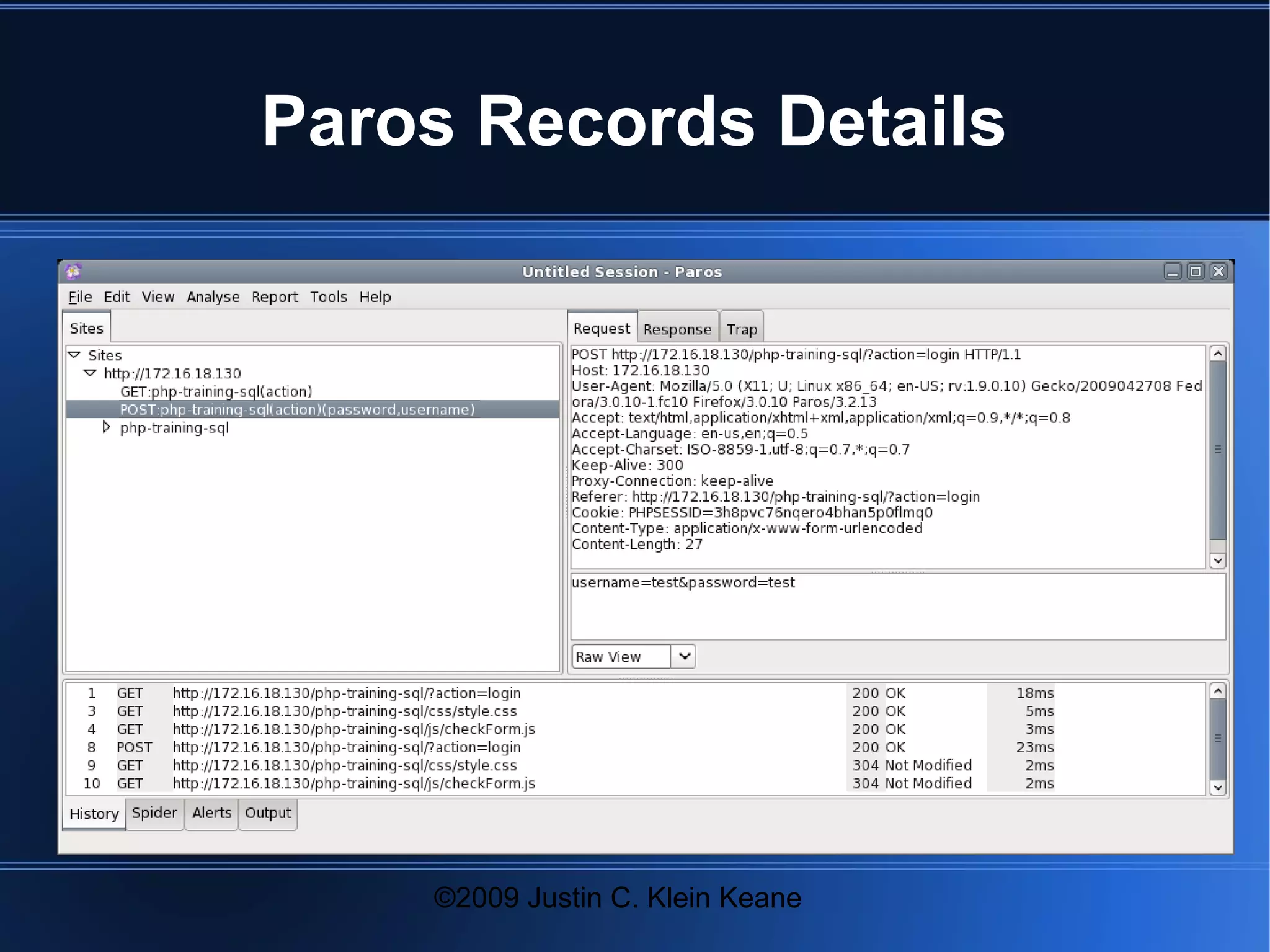1270x952 pixels.
Task: Click the history list scrollbar up arrow
Action: [x=1218, y=691]
